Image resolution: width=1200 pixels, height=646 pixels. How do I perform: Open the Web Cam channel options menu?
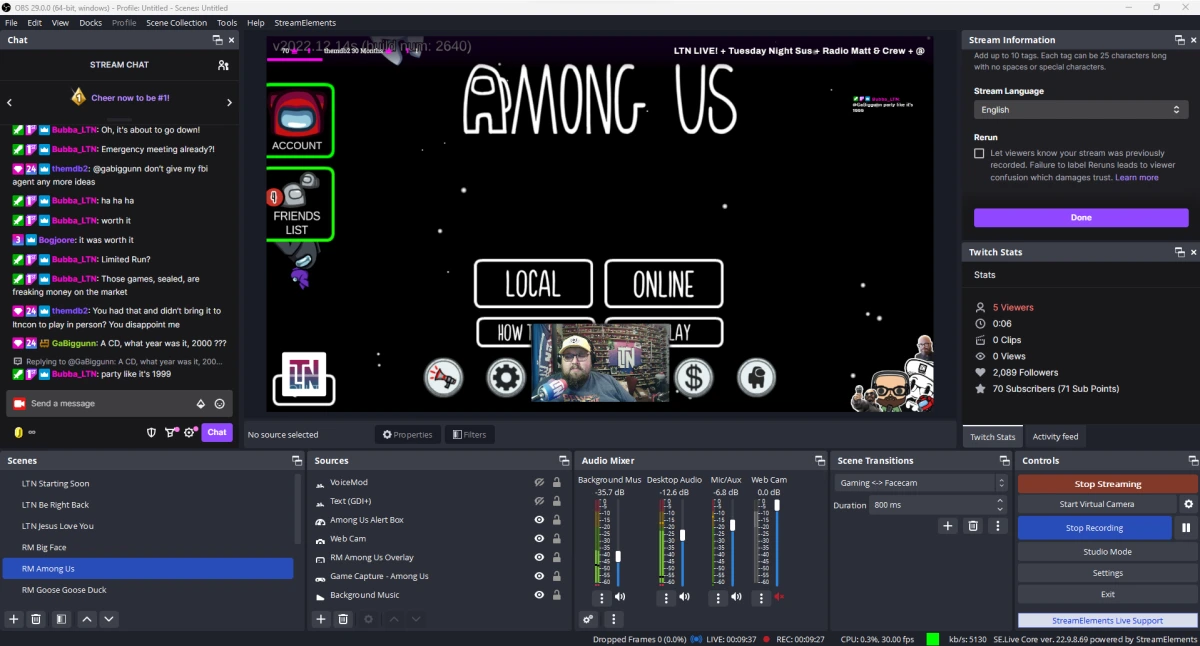761,598
